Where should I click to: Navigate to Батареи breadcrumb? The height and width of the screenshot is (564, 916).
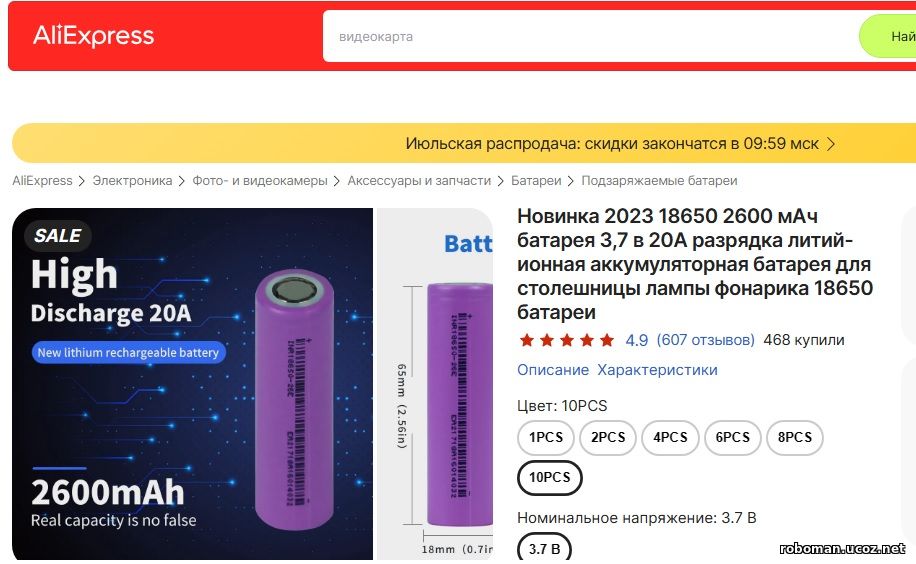[536, 181]
